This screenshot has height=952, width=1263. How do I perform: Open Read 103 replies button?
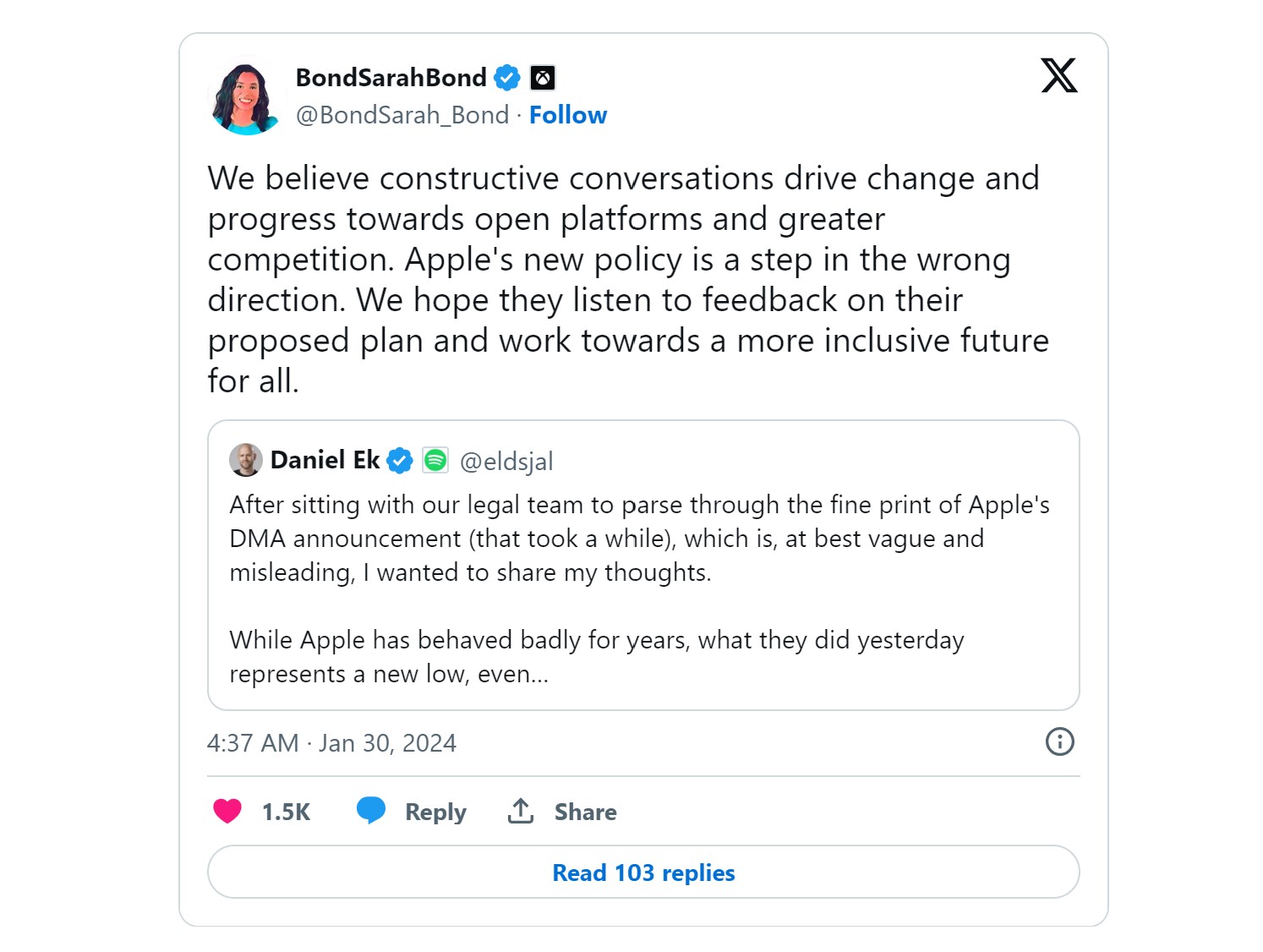[643, 872]
